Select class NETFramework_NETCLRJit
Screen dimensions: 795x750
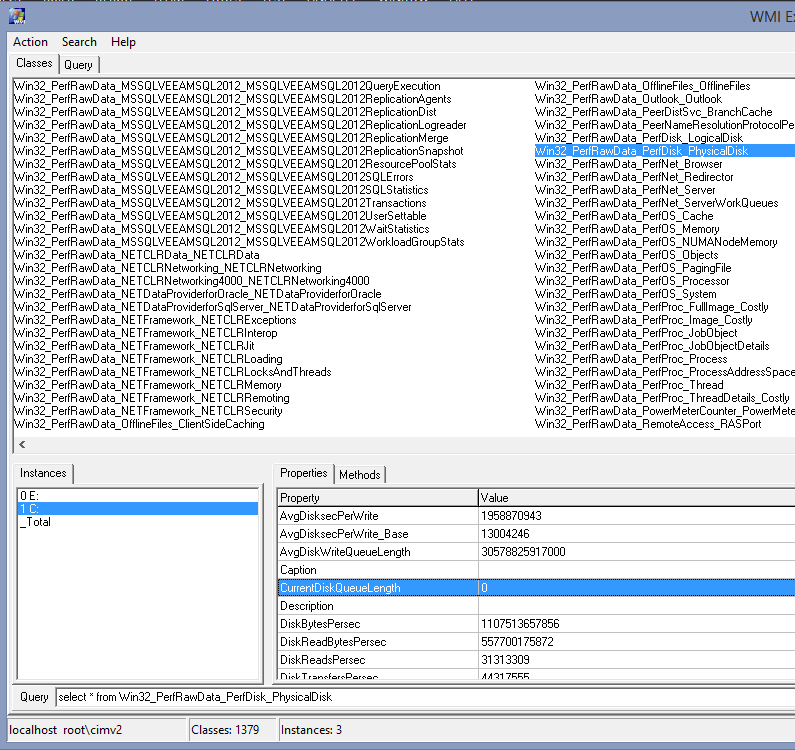(x=134, y=346)
